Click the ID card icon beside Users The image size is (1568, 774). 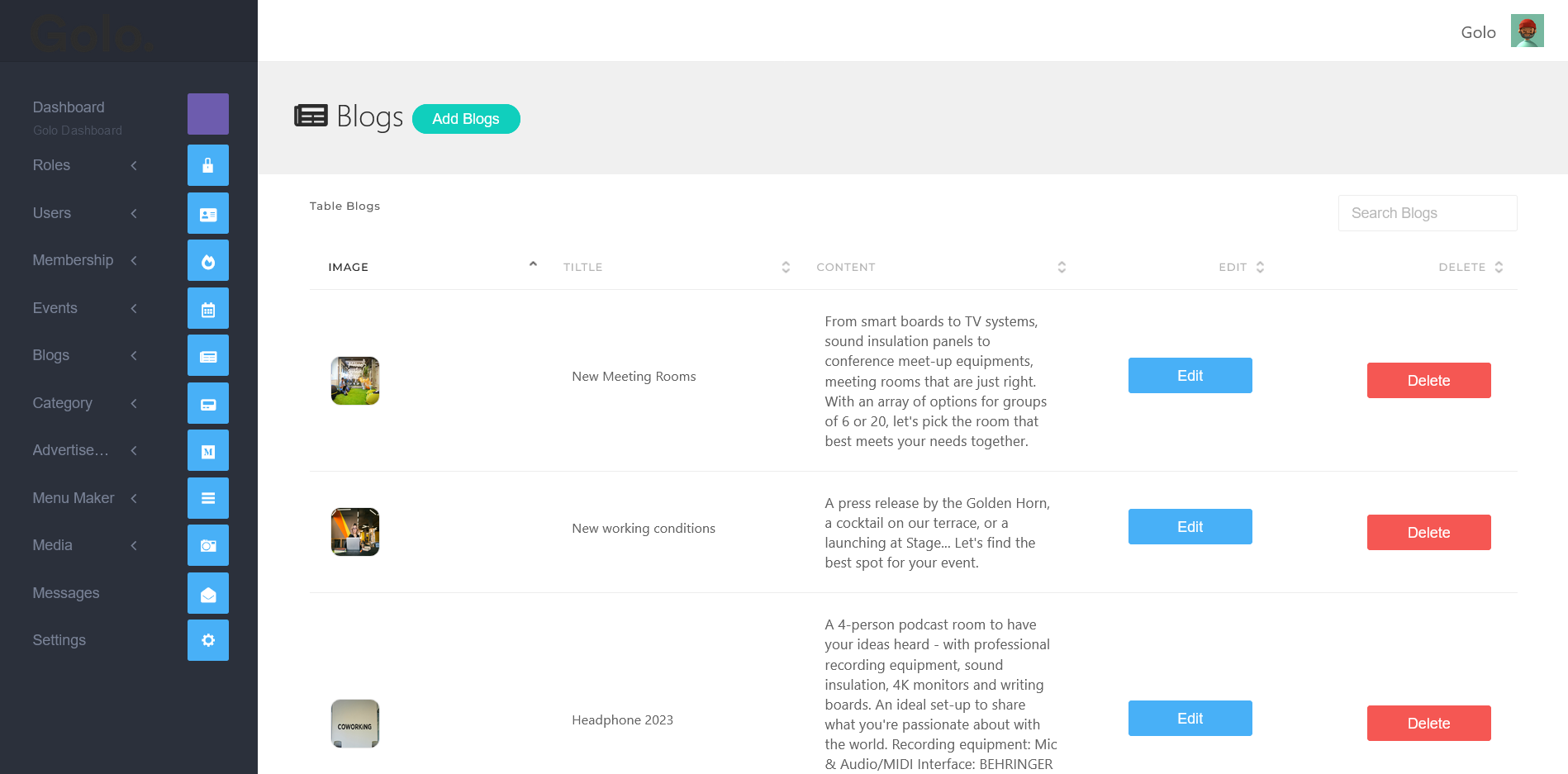[x=208, y=213]
